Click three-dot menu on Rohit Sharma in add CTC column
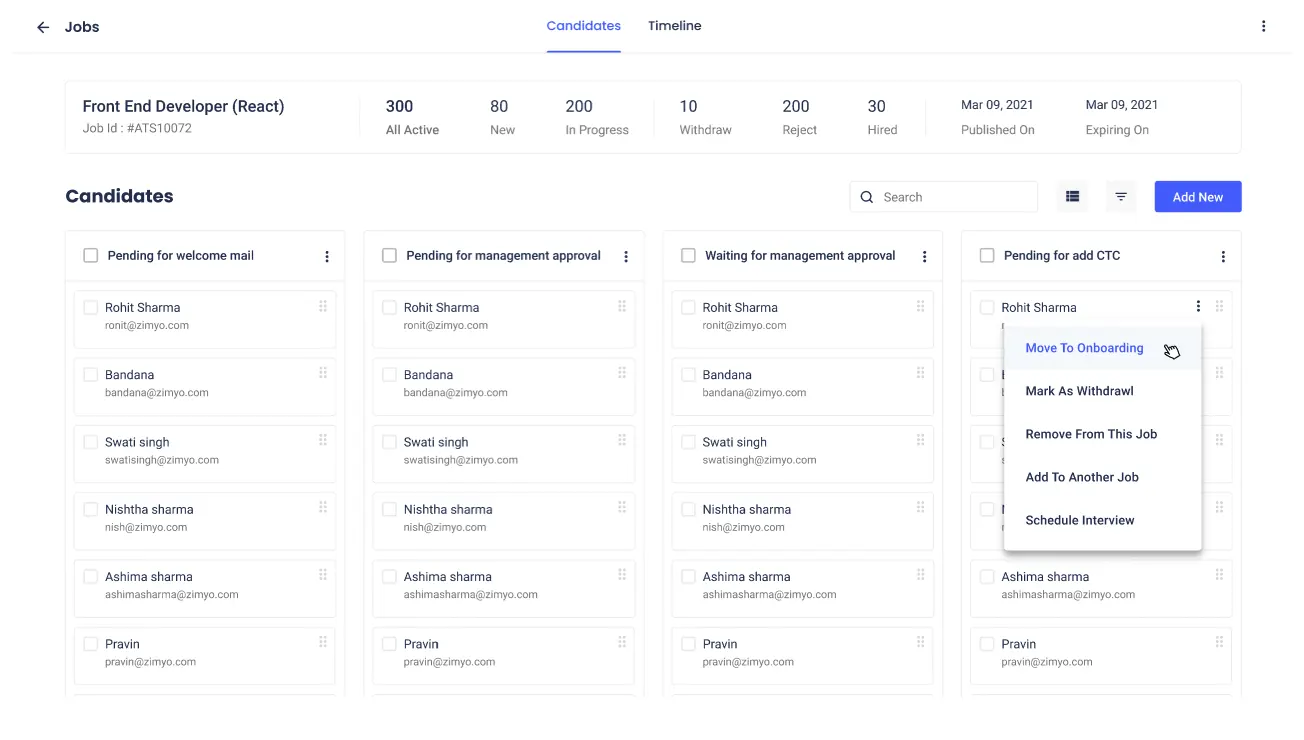Viewport: 1304px width, 740px height. click(1198, 307)
